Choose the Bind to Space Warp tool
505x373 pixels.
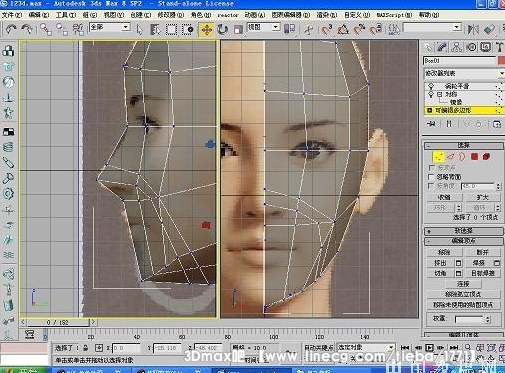click(78, 29)
